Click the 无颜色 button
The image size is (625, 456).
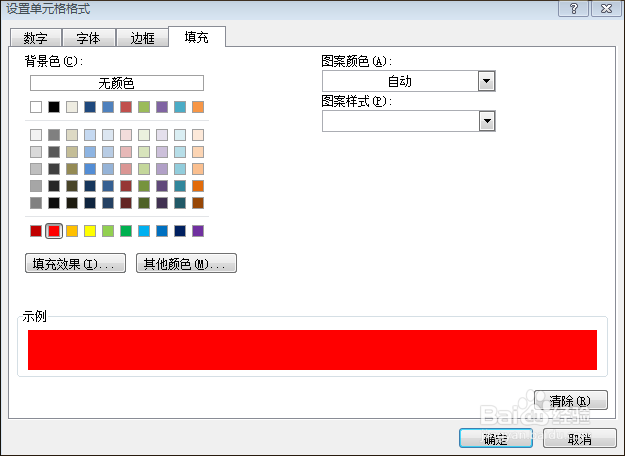(x=117, y=83)
